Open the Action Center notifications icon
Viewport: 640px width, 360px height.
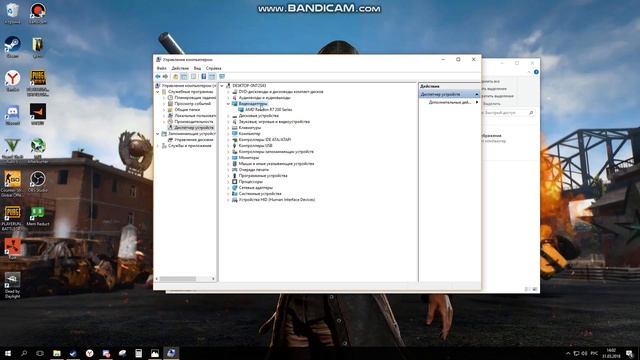point(630,353)
